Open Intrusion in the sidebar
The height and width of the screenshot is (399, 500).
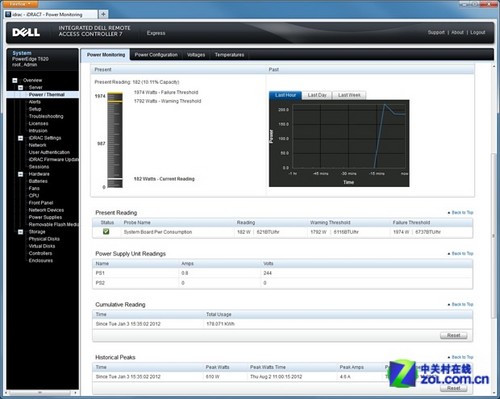point(38,131)
